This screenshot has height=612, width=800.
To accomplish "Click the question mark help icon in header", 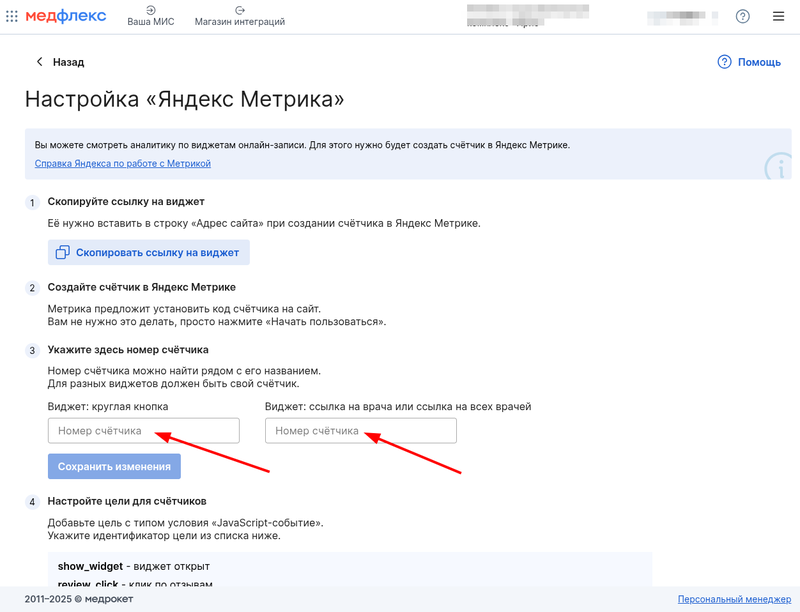I will tap(743, 16).
